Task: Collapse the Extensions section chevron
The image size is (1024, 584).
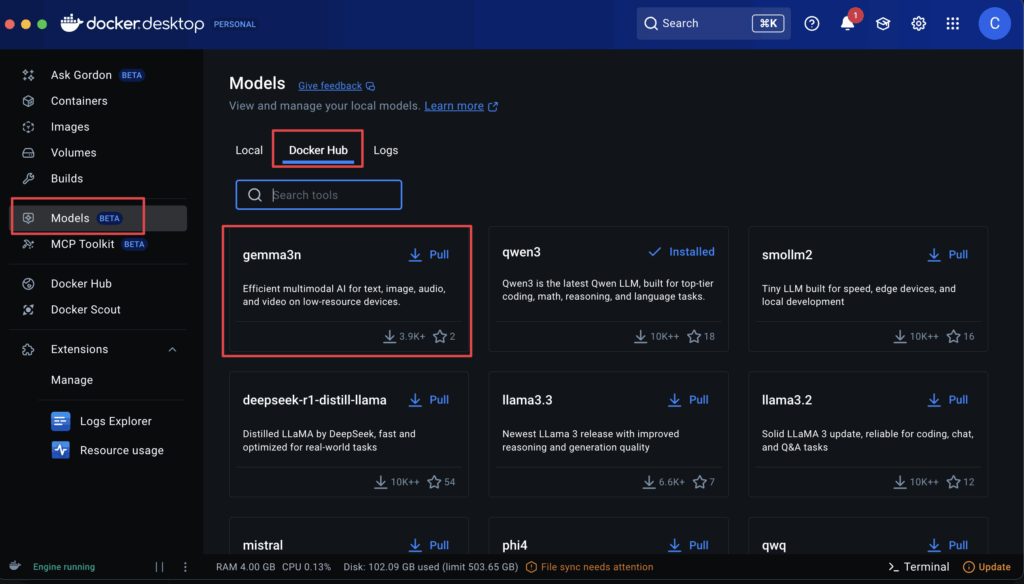Action: [172, 349]
